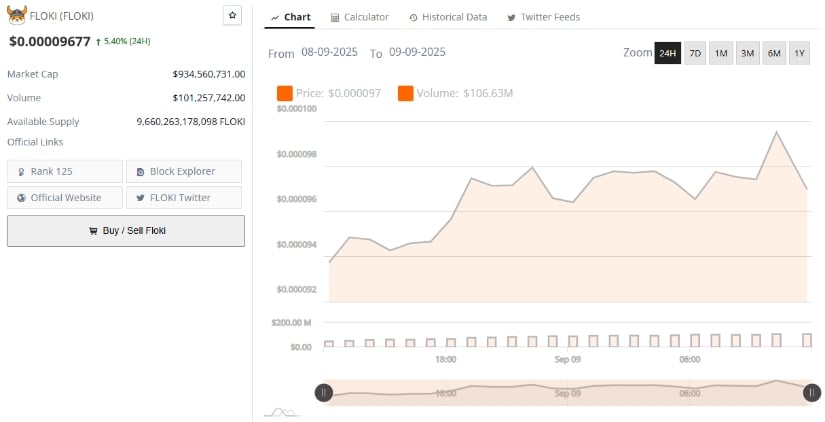Select the 24H zoom range
This screenshot has width=825, height=422.
coord(668,53)
